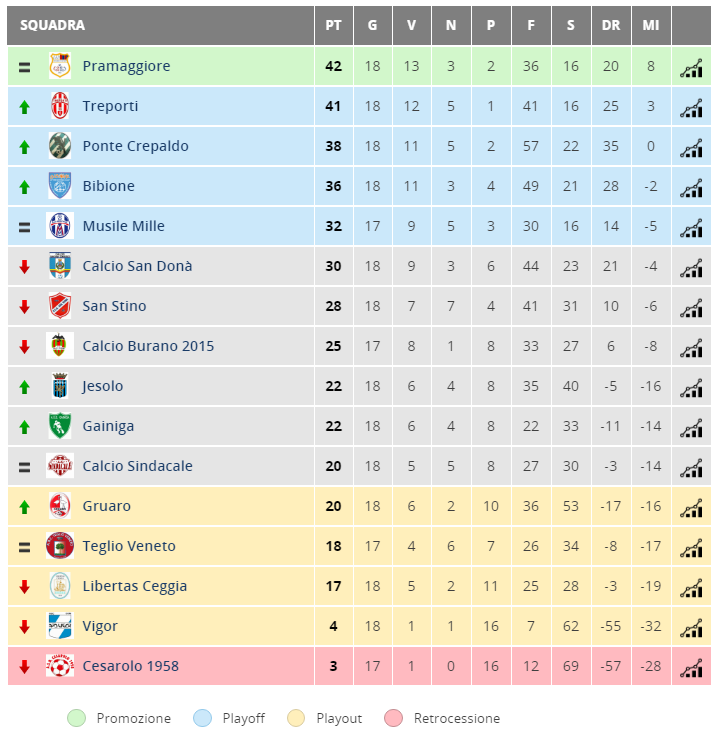719x743 pixels.
Task: Open the chart icon for Cesarolo 1958
Action: point(691,669)
